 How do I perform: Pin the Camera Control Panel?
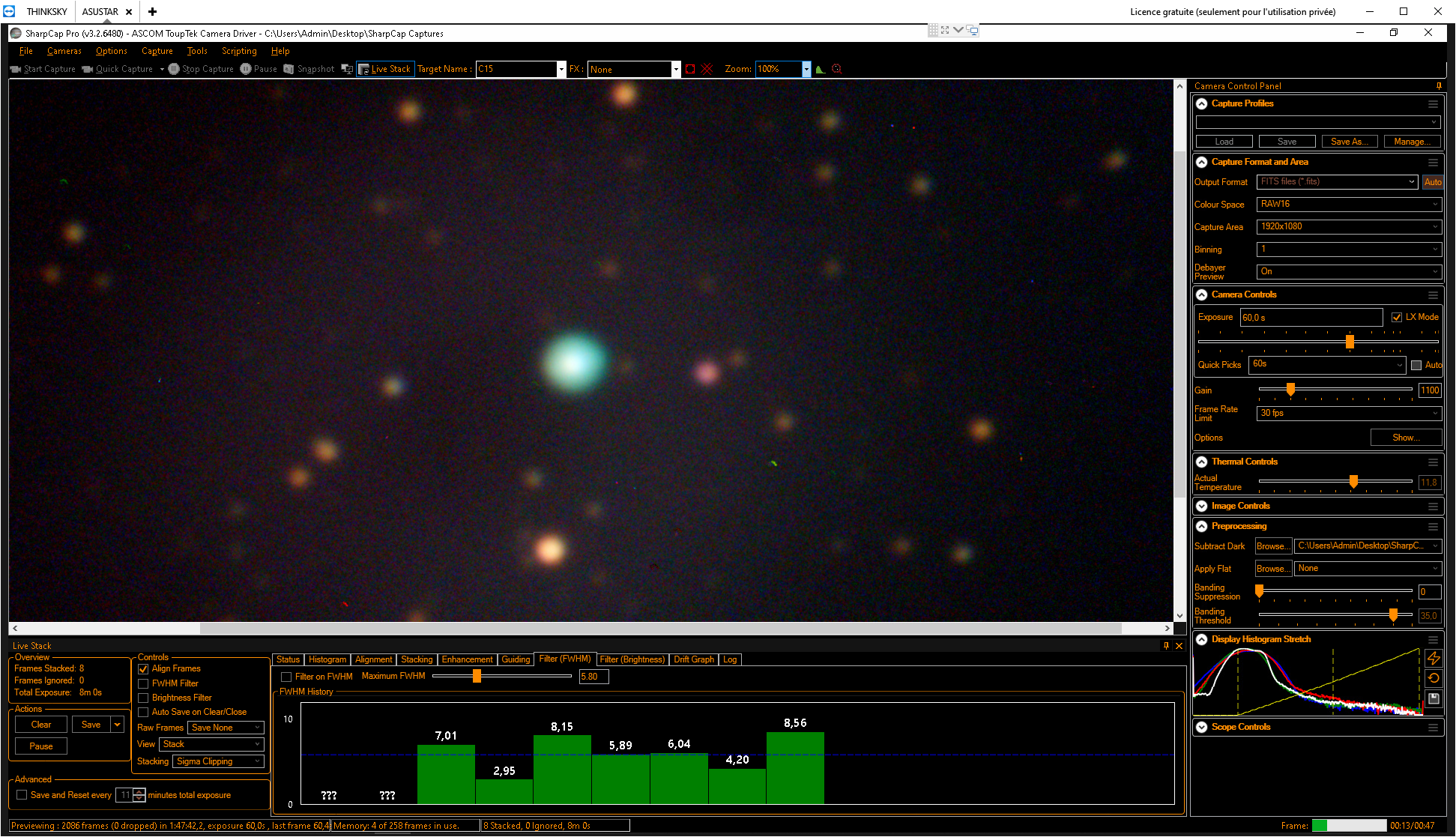click(x=1439, y=86)
